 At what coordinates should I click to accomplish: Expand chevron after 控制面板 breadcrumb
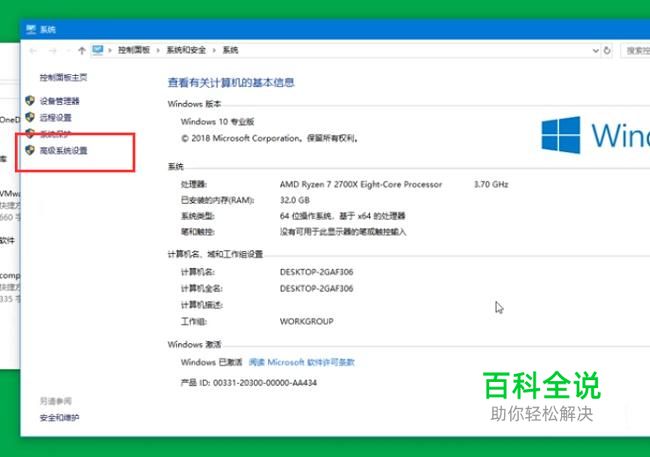(158, 51)
